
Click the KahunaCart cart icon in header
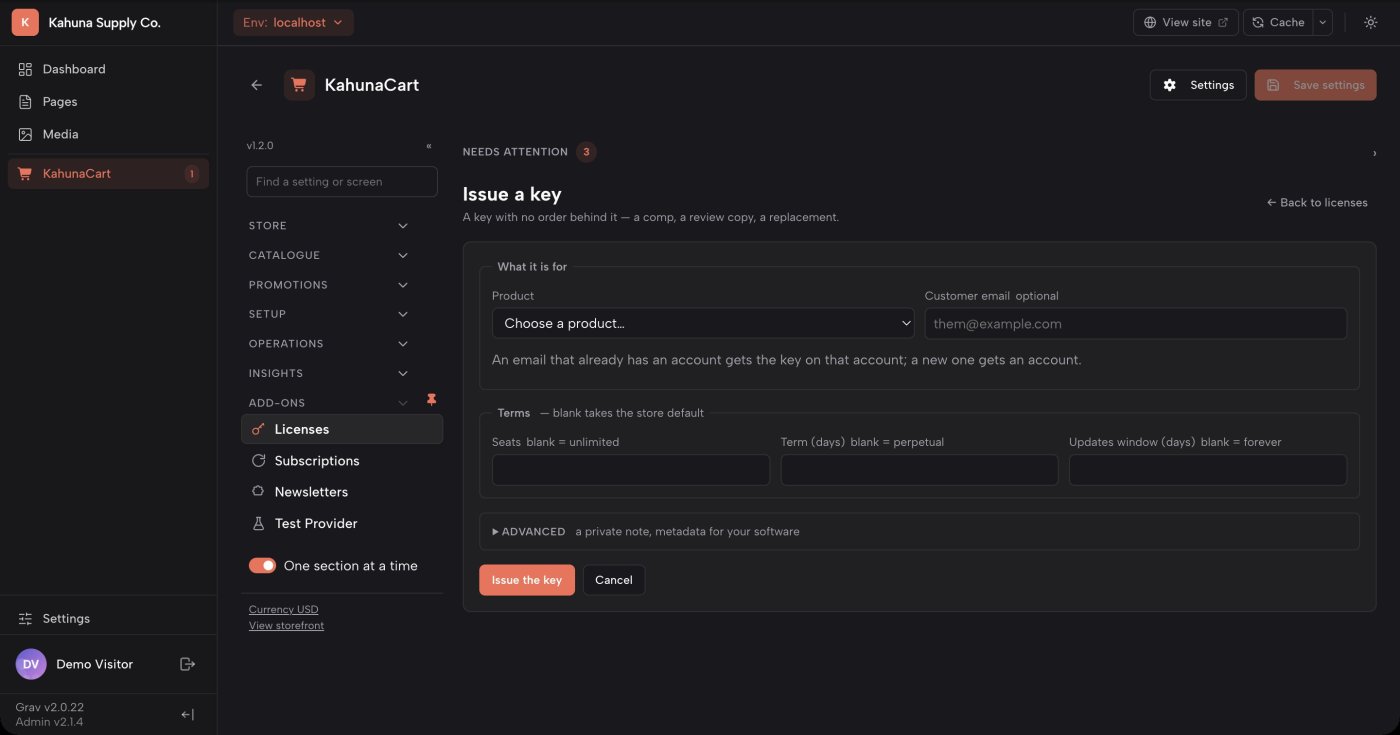(x=299, y=85)
